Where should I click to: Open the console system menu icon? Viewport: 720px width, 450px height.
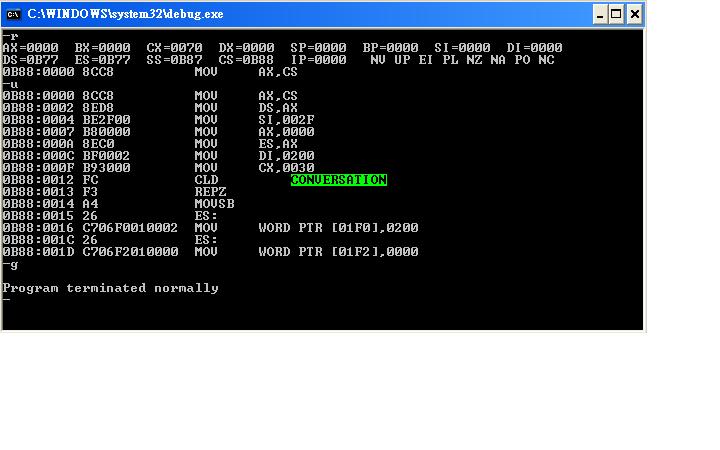click(x=14, y=14)
